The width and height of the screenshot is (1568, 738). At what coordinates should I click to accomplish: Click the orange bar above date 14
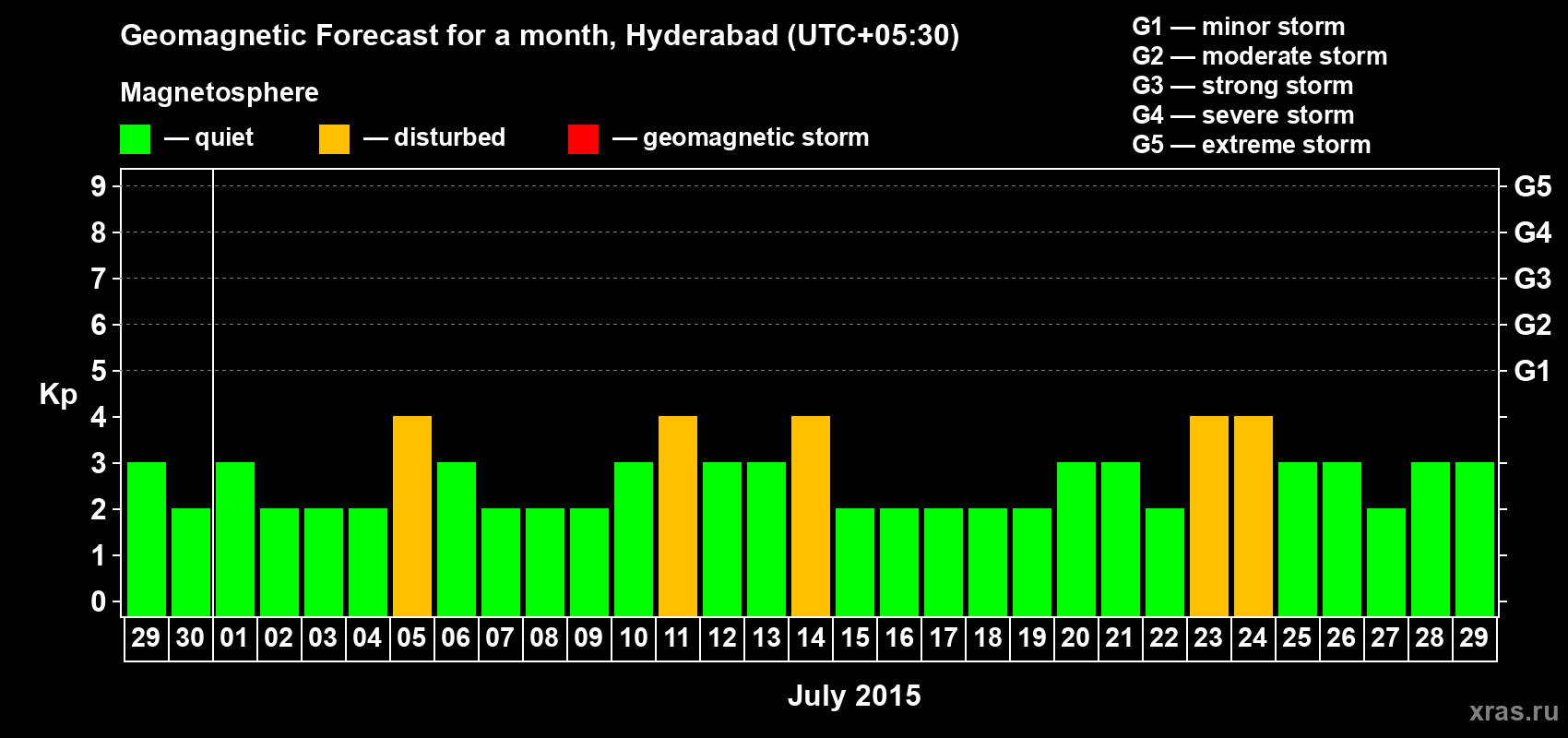811,516
